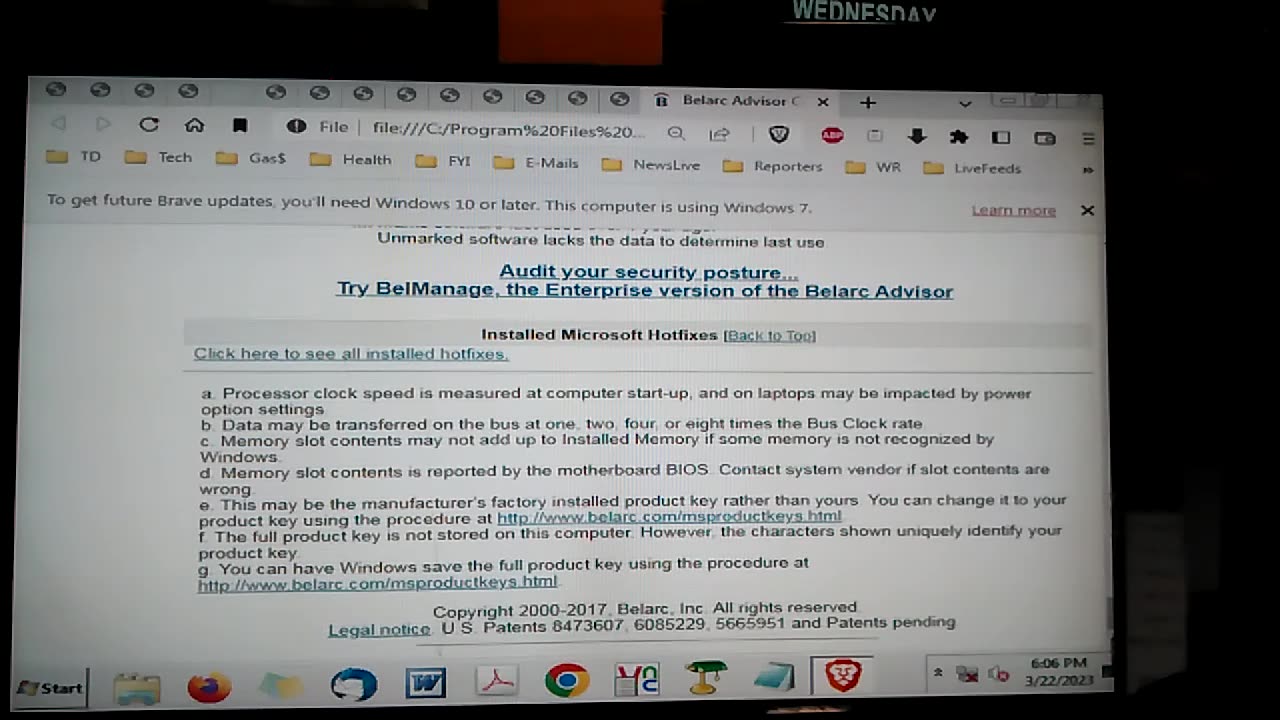Open network status tray icon
This screenshot has width=1280, height=720.
click(967, 674)
